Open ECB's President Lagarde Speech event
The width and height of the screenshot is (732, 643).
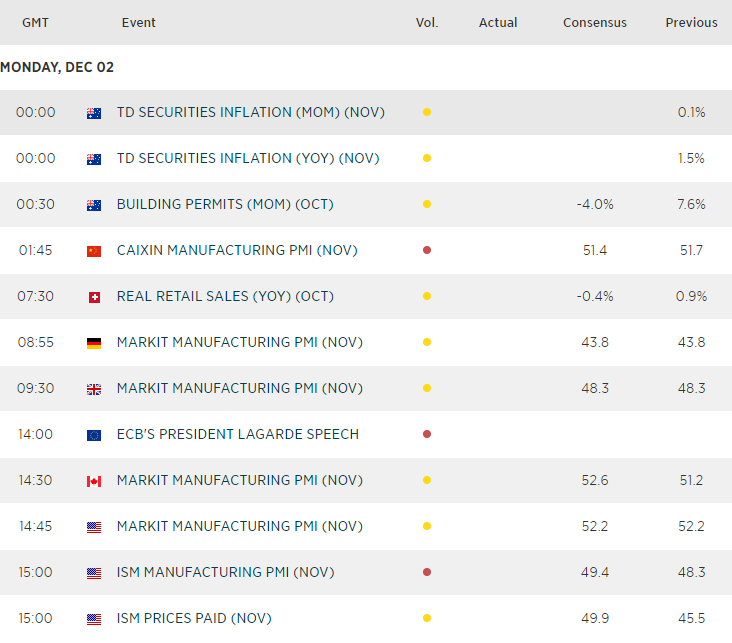click(237, 435)
